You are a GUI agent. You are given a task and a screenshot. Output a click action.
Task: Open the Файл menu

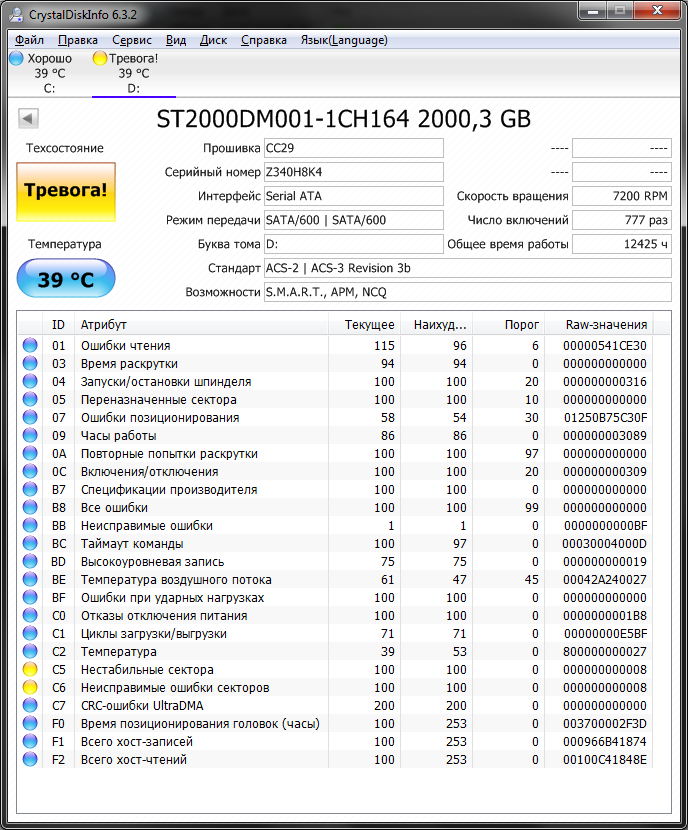coord(29,40)
